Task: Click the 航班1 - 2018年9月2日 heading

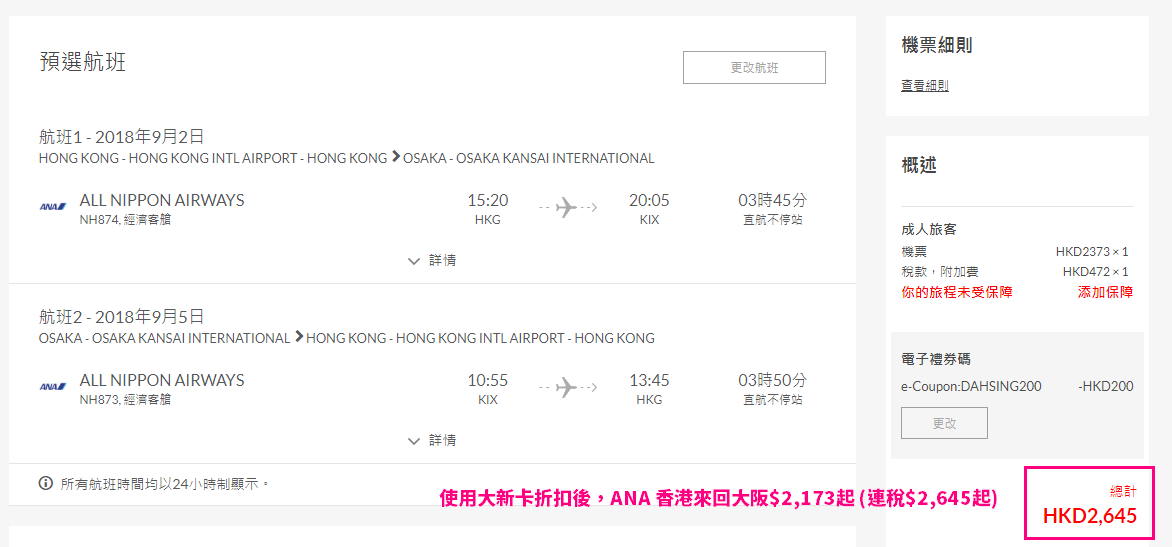Action: tap(121, 137)
